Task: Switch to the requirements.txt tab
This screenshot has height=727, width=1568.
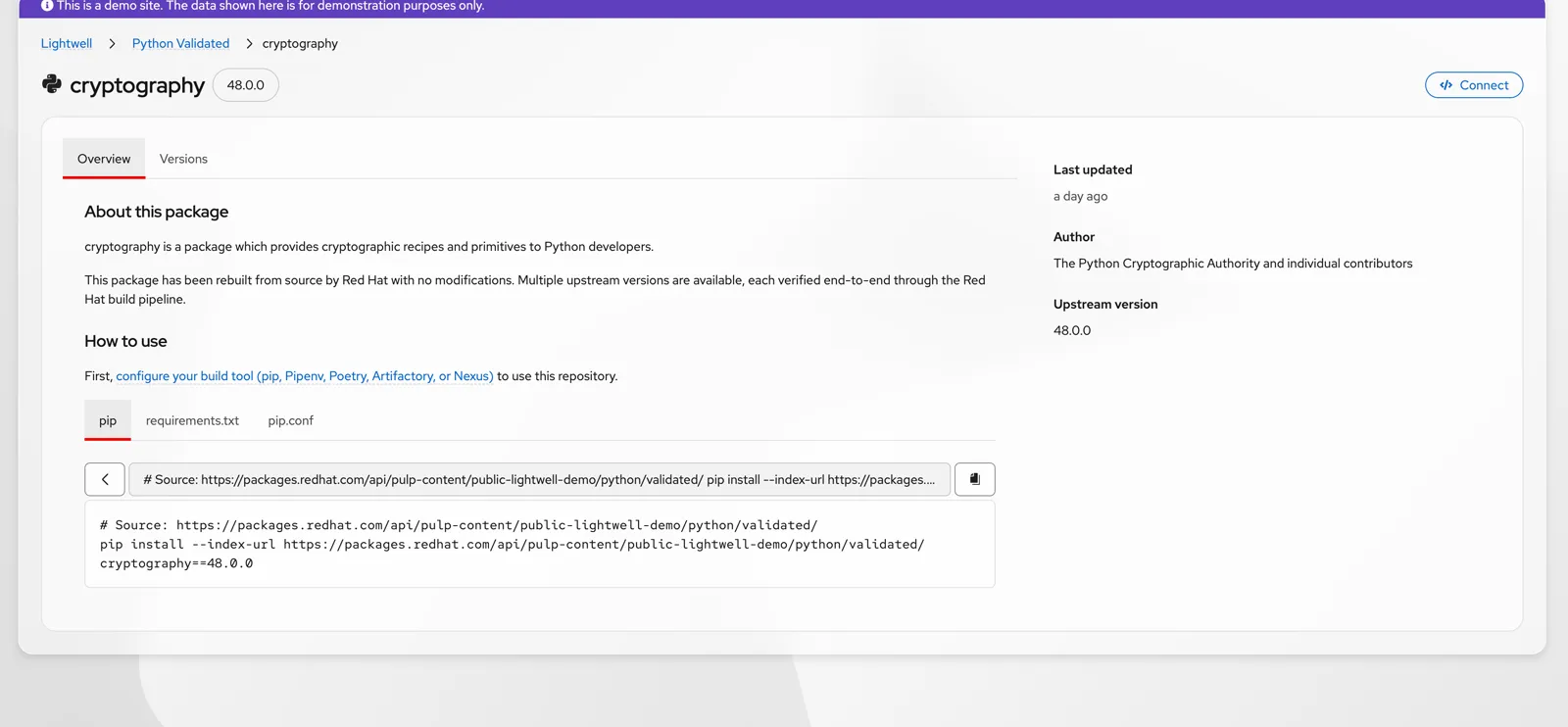Action: pyautogui.click(x=192, y=420)
